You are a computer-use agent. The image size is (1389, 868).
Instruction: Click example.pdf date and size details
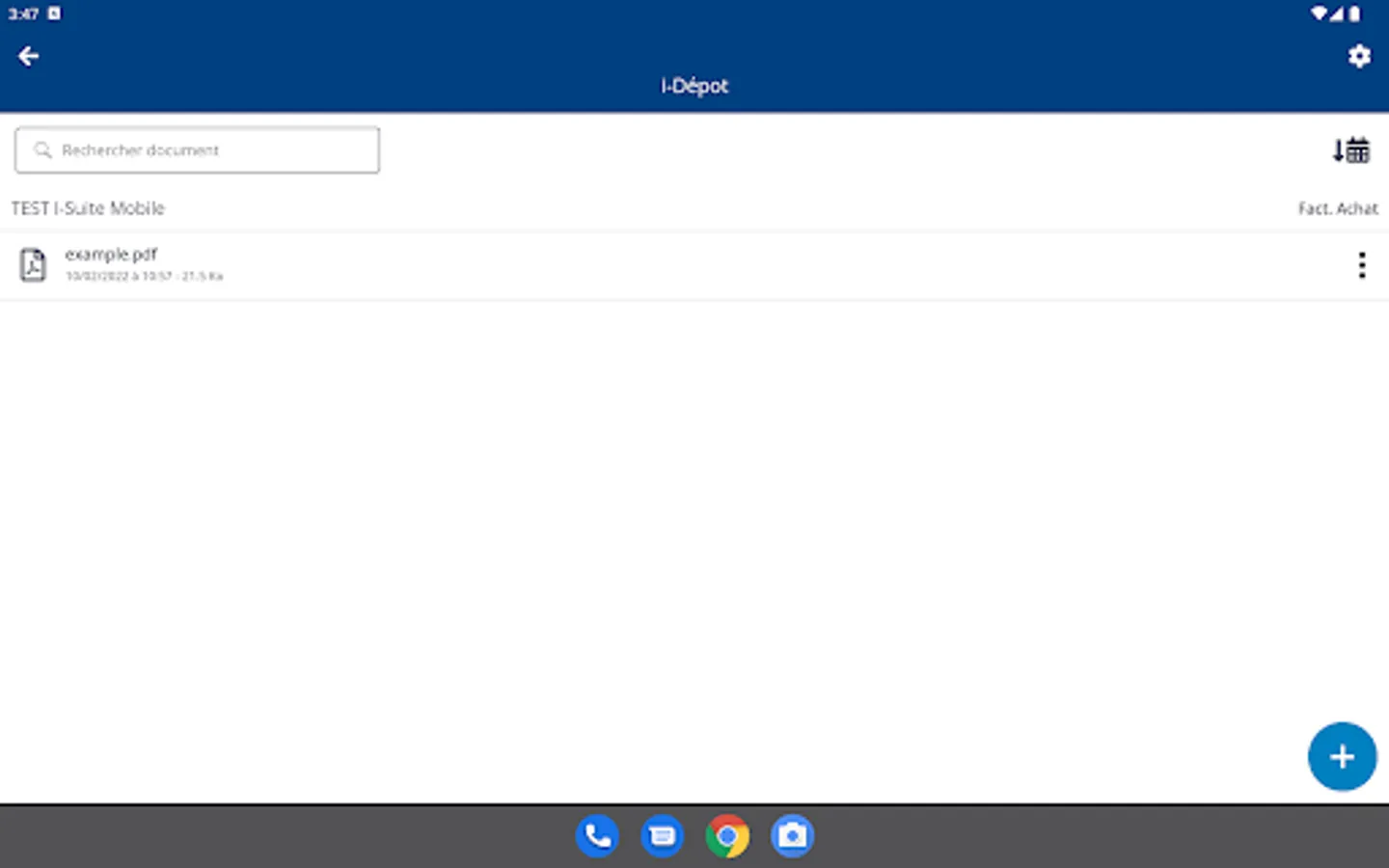point(144,276)
